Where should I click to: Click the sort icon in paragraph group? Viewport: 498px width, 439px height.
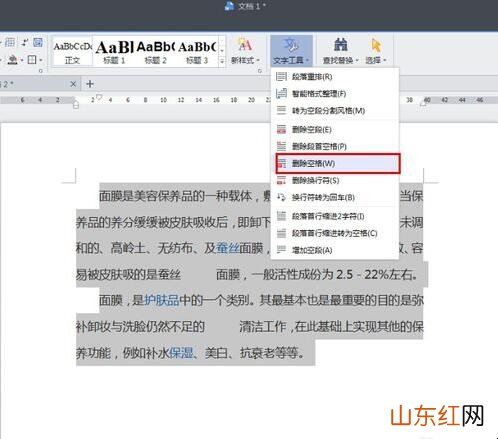25,42
